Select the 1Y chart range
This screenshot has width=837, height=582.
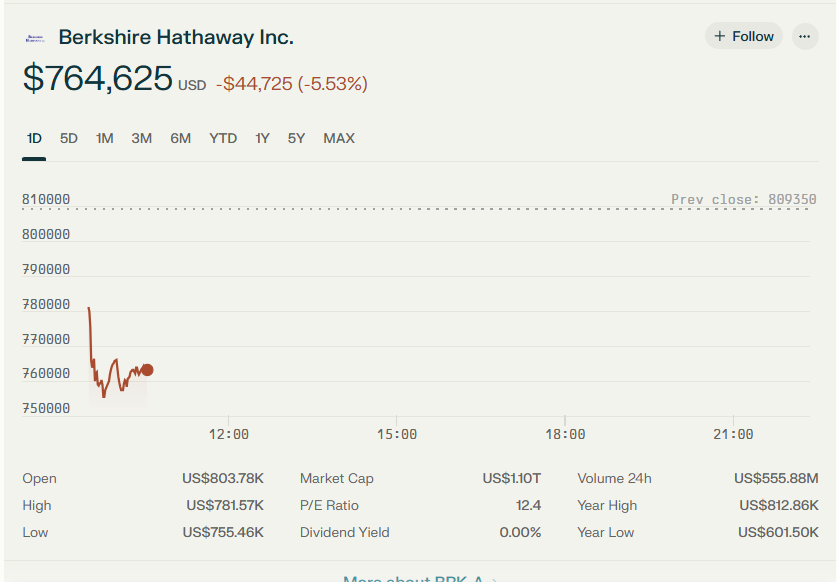pyautogui.click(x=262, y=138)
